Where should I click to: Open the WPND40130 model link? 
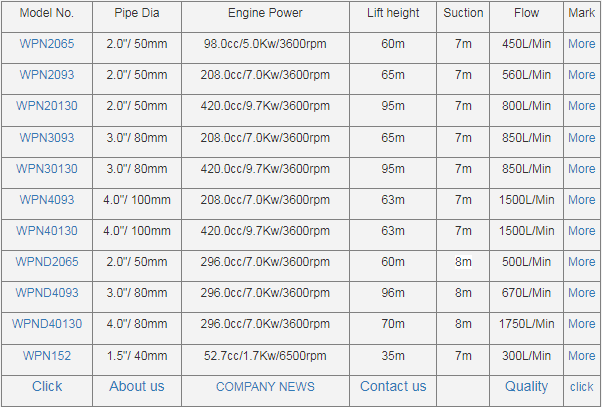[x=47, y=324]
